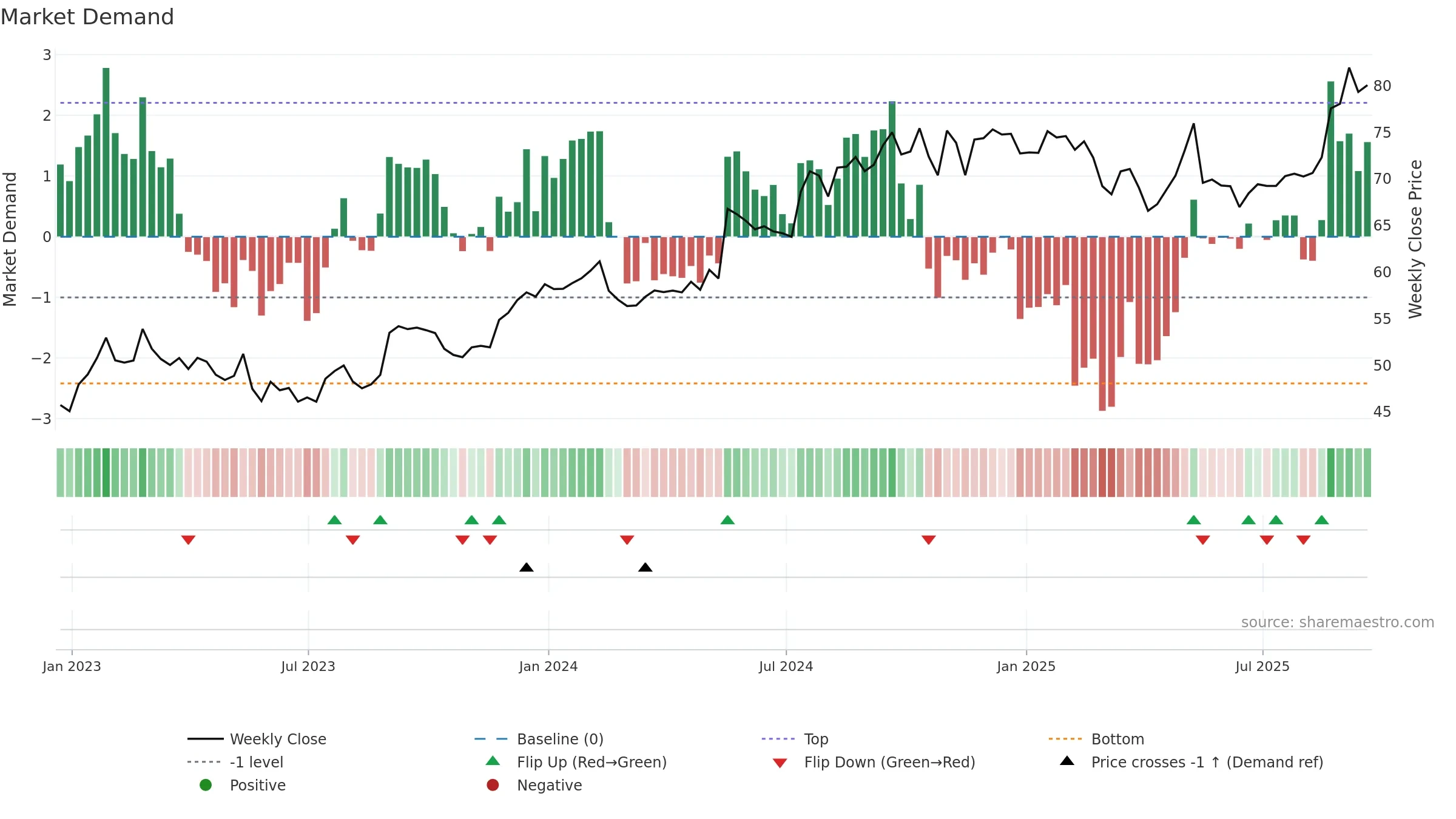This screenshot has height=819, width=1456.
Task: Click the Baseline (0) legend label
Action: (560, 739)
